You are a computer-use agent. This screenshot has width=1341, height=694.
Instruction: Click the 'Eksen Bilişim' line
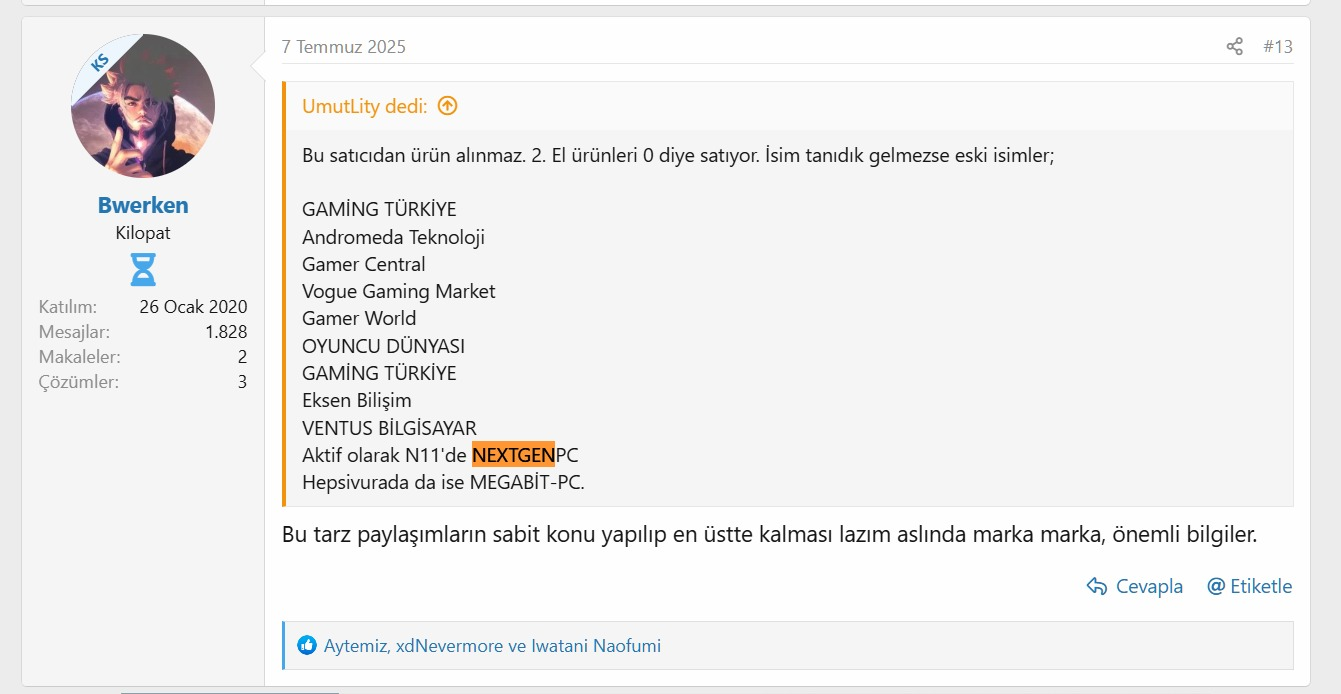357,400
